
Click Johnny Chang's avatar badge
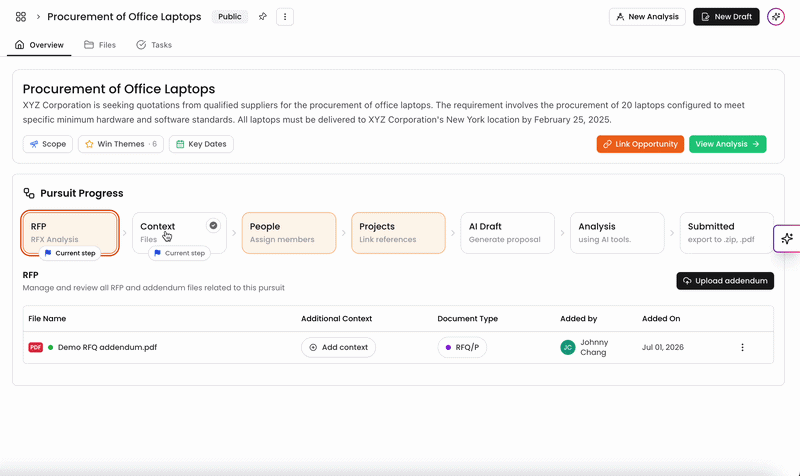click(x=568, y=347)
